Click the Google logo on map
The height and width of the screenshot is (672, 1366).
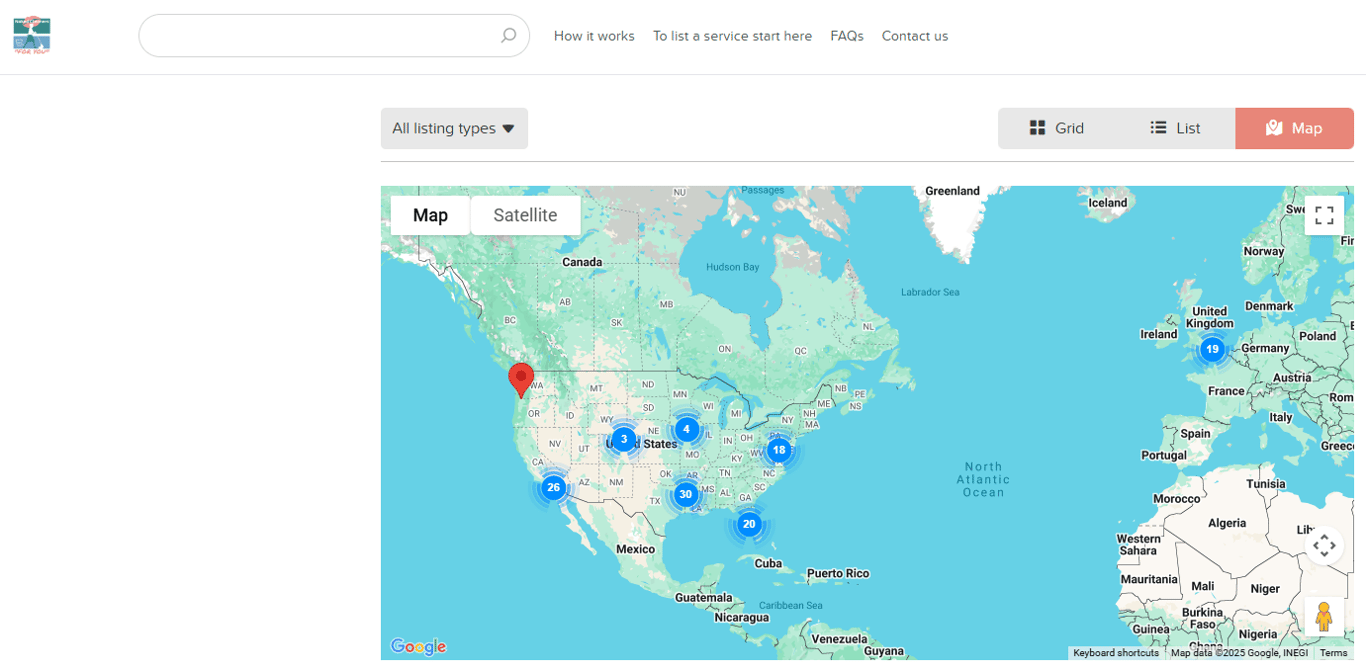[x=418, y=647]
